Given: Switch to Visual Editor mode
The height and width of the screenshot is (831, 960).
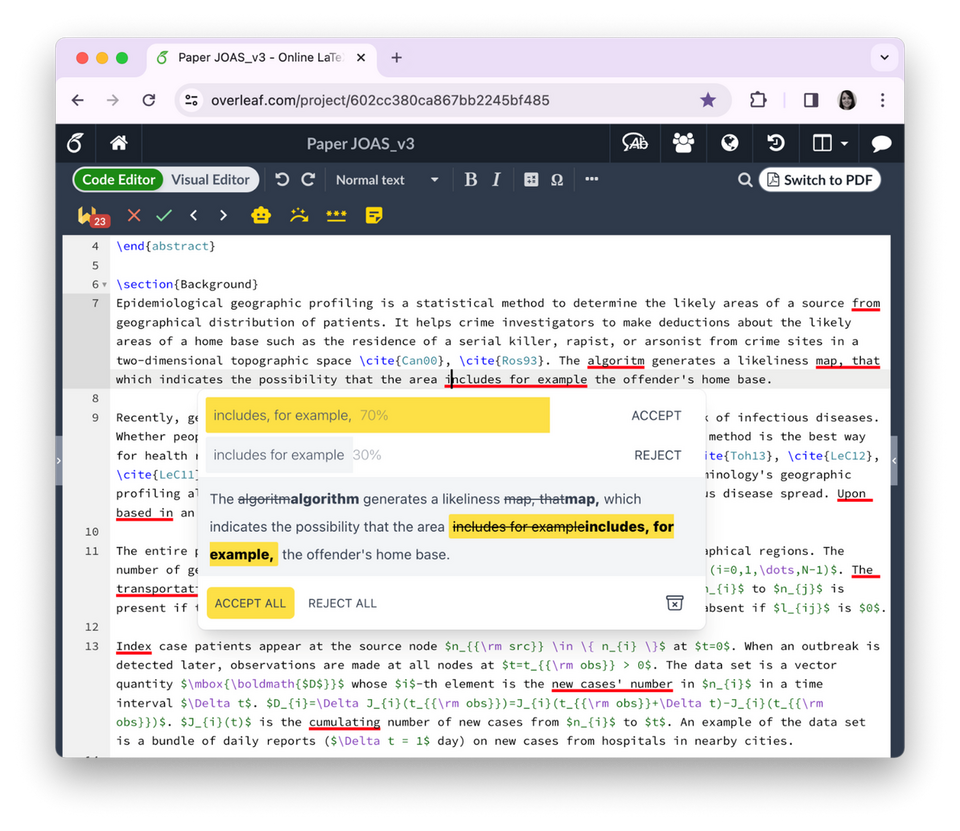Looking at the screenshot, I should click(210, 180).
